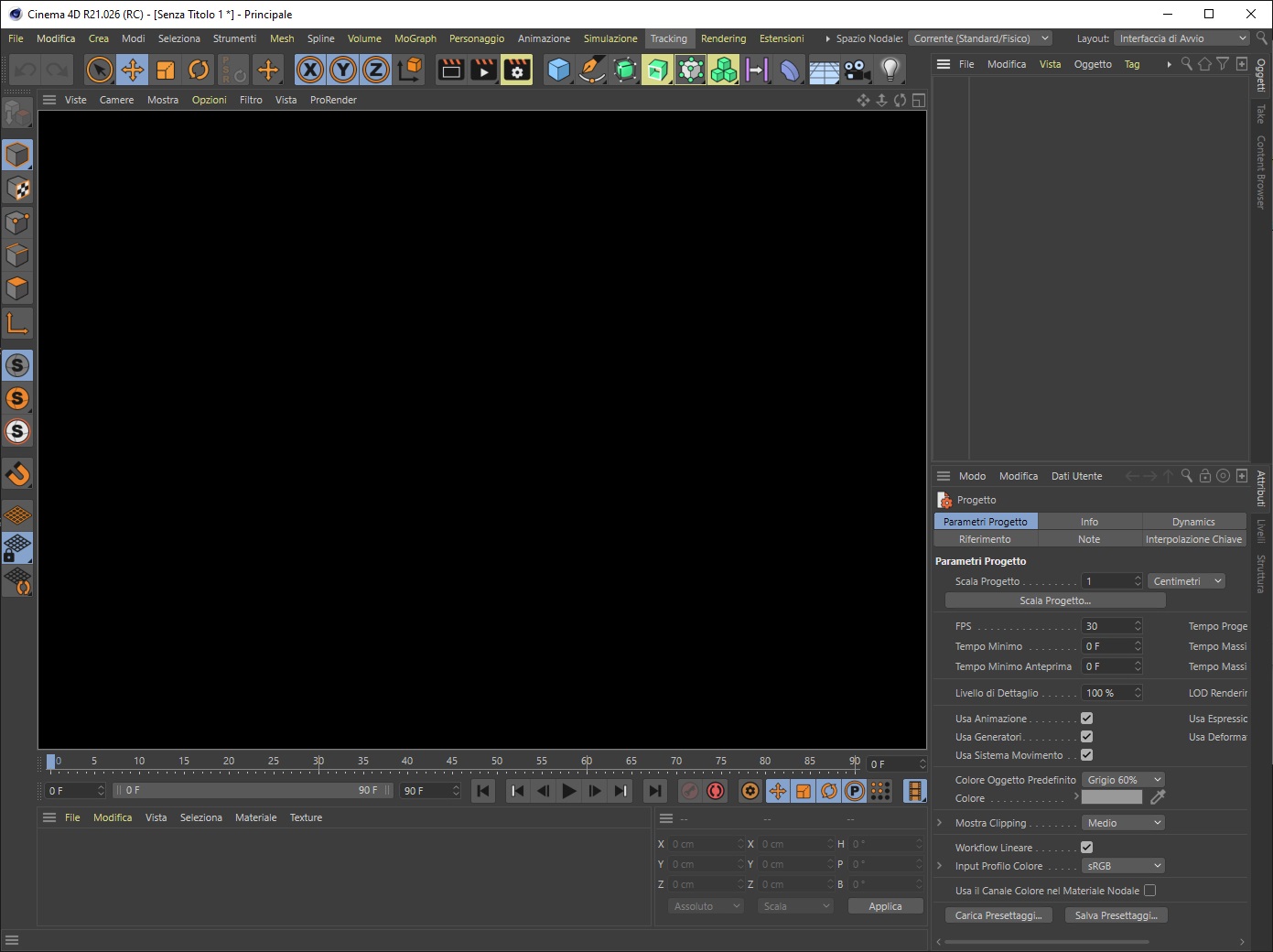Click the Colore gray color swatch
The height and width of the screenshot is (952, 1273).
tap(1112, 797)
